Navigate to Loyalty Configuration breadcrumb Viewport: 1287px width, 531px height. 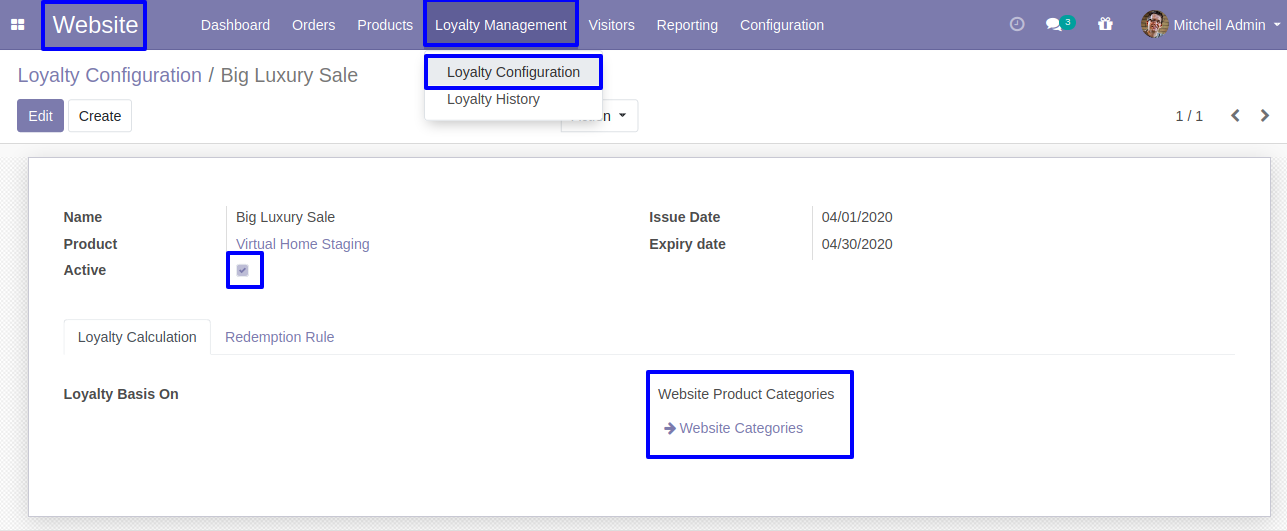click(109, 75)
